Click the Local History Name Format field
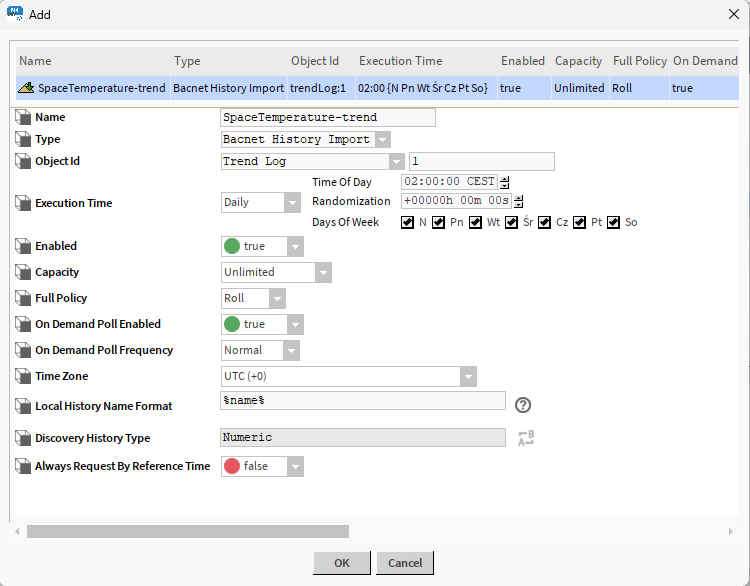 point(363,400)
